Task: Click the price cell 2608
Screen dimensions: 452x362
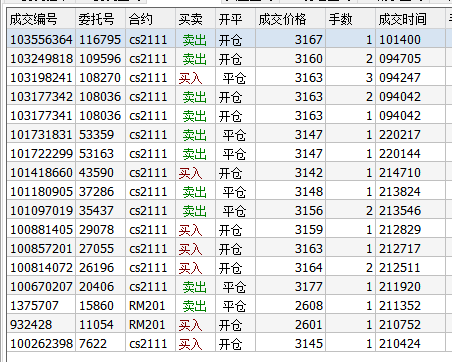Action: tap(309, 306)
